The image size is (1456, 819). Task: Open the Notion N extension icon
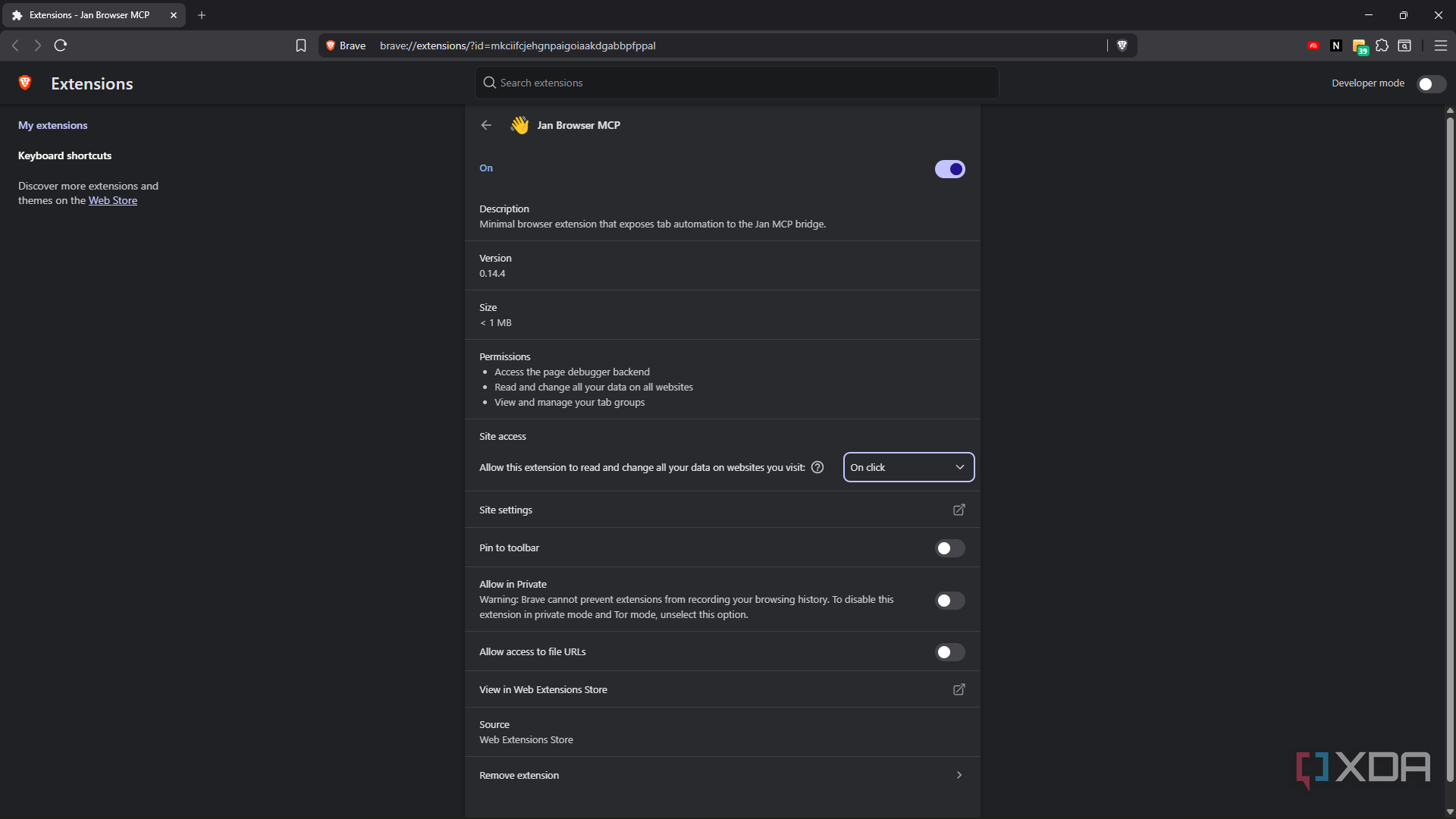1336,45
